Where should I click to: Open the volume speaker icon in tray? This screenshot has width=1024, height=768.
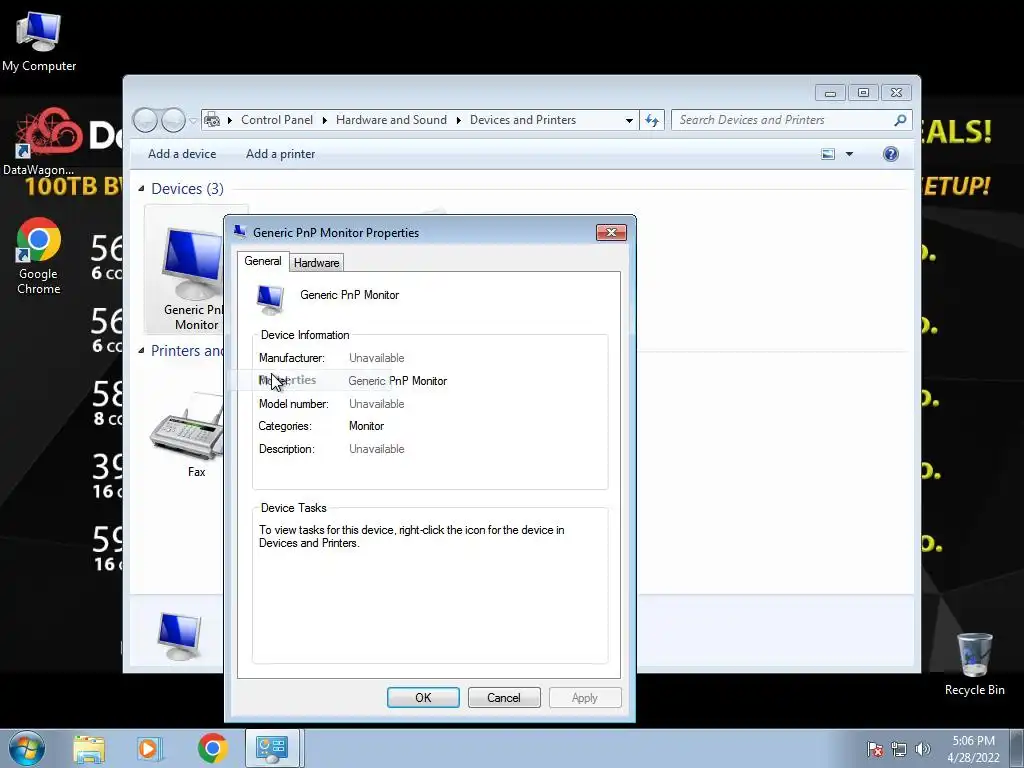[923, 749]
